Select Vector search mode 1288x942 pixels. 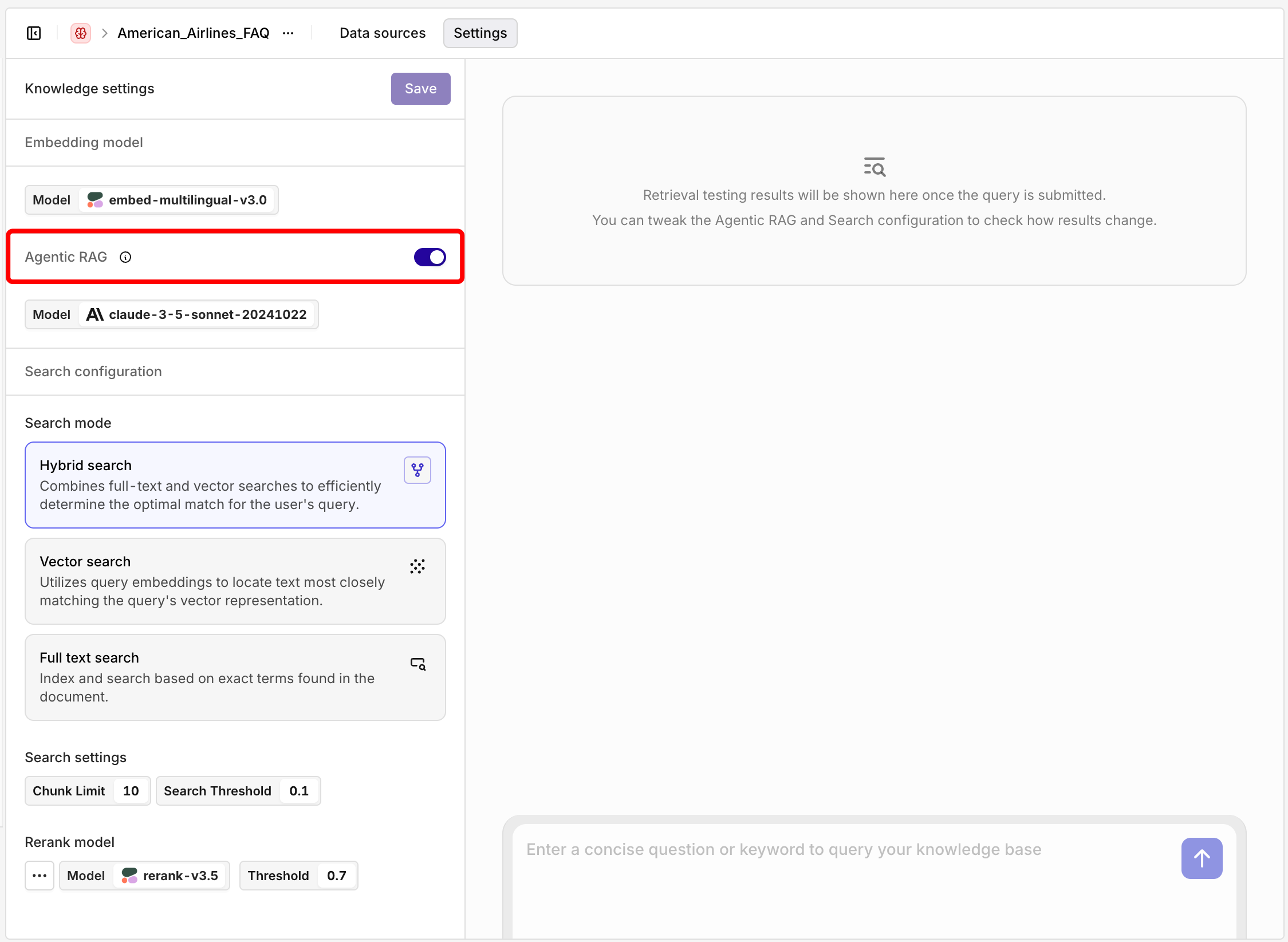[x=235, y=581]
